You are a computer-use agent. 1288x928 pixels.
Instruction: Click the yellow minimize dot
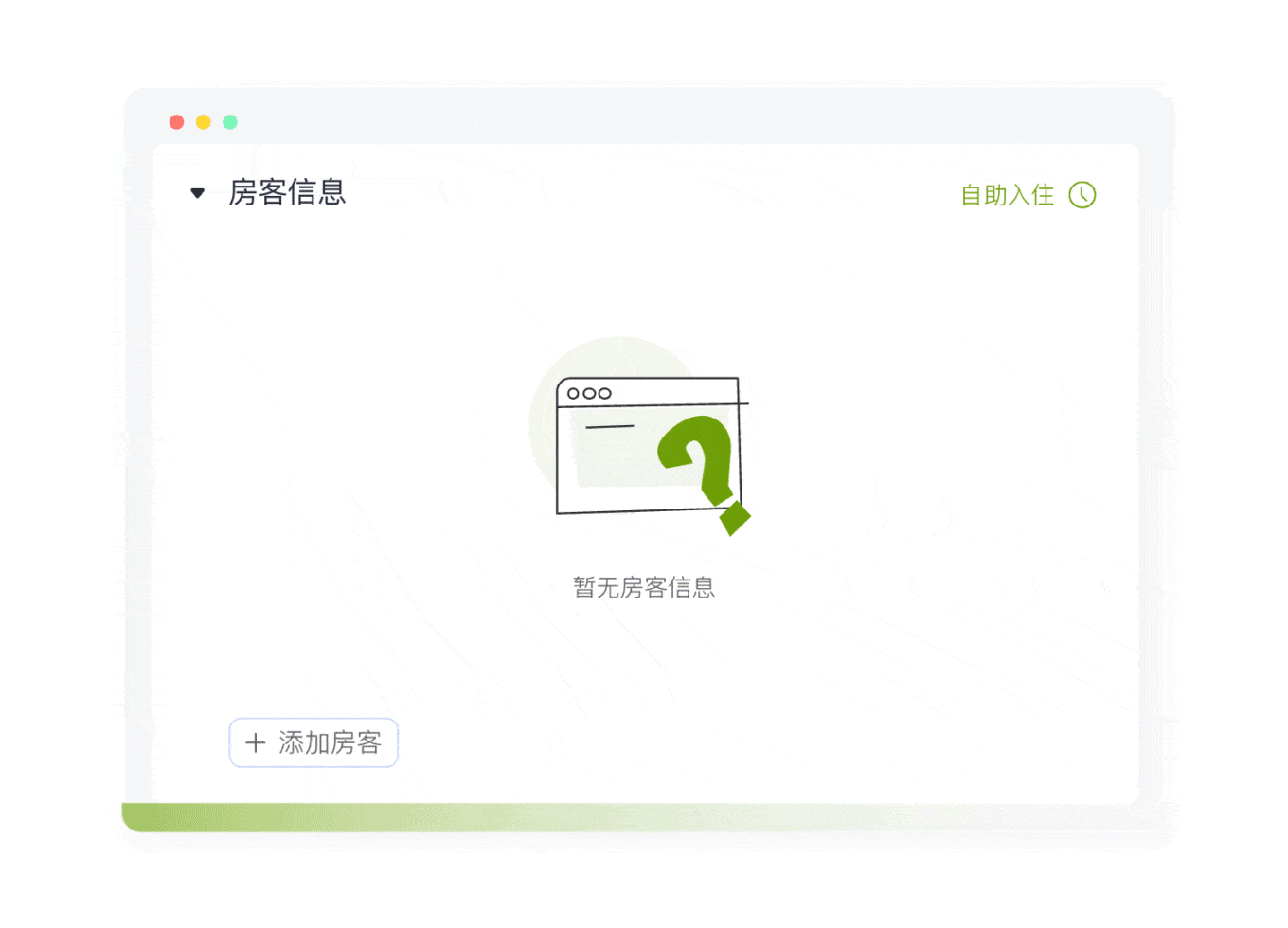pos(203,122)
